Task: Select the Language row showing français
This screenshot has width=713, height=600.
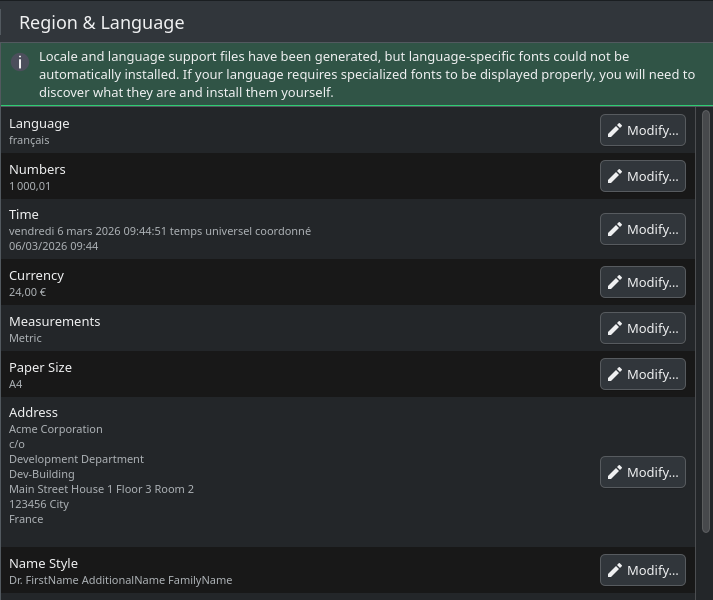Action: [x=300, y=130]
